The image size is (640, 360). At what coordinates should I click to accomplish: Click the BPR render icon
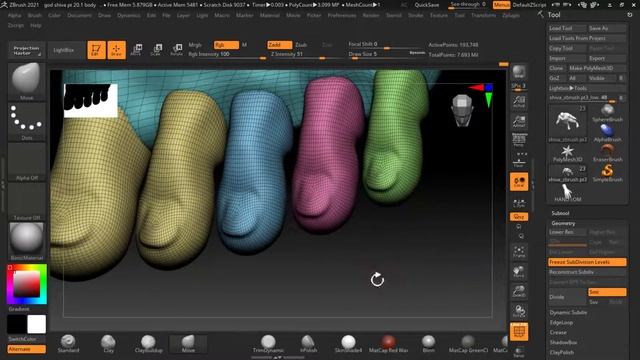tap(519, 72)
